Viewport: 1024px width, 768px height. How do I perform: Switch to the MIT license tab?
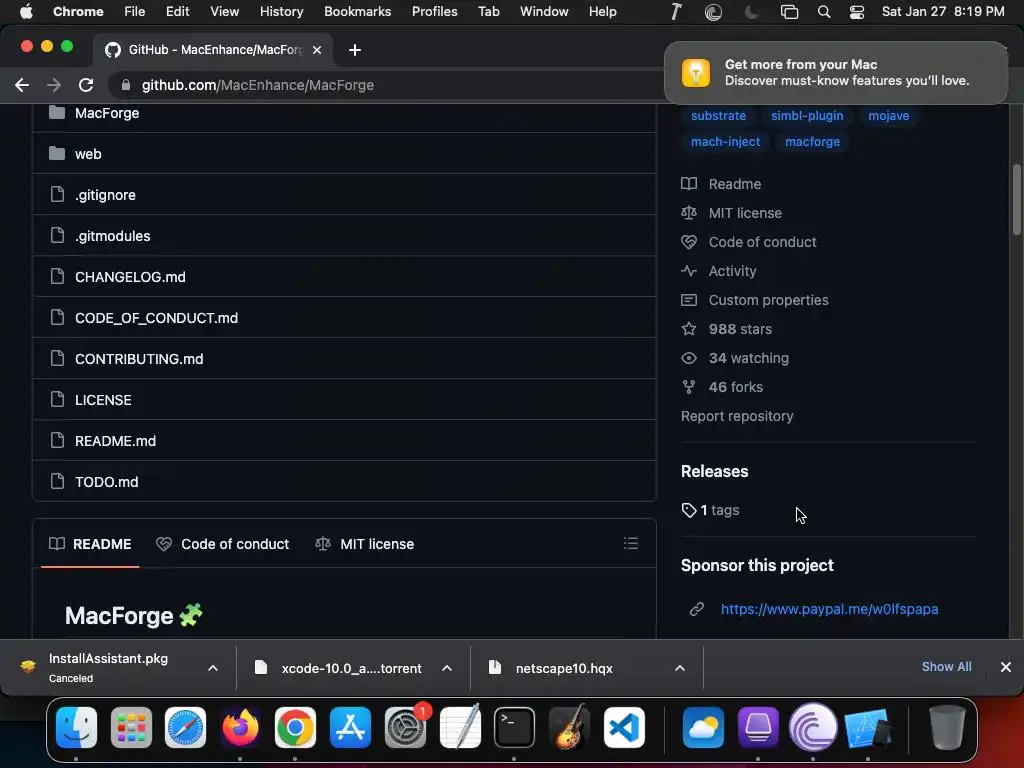[x=364, y=544]
